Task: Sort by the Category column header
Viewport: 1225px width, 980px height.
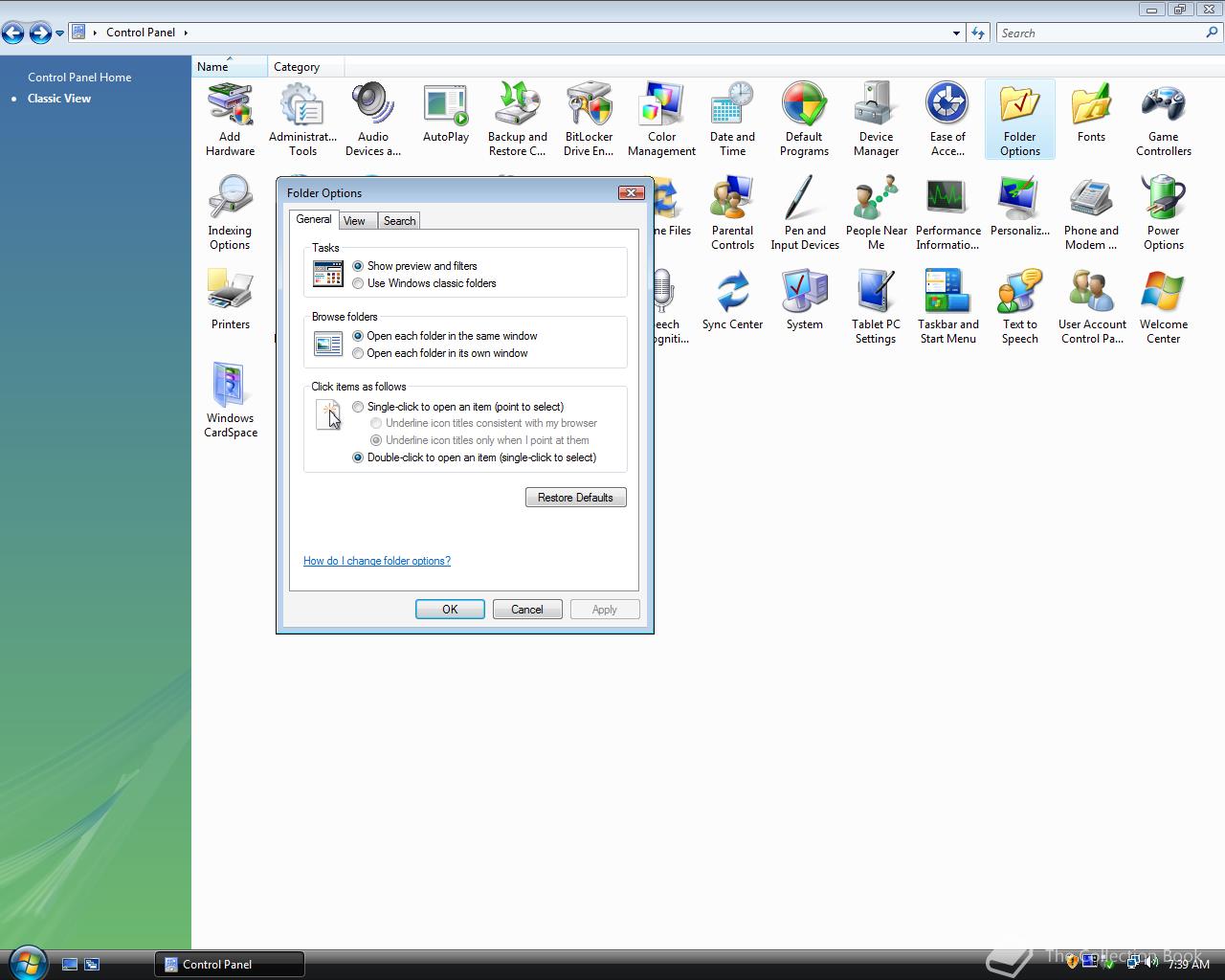Action: (x=305, y=66)
